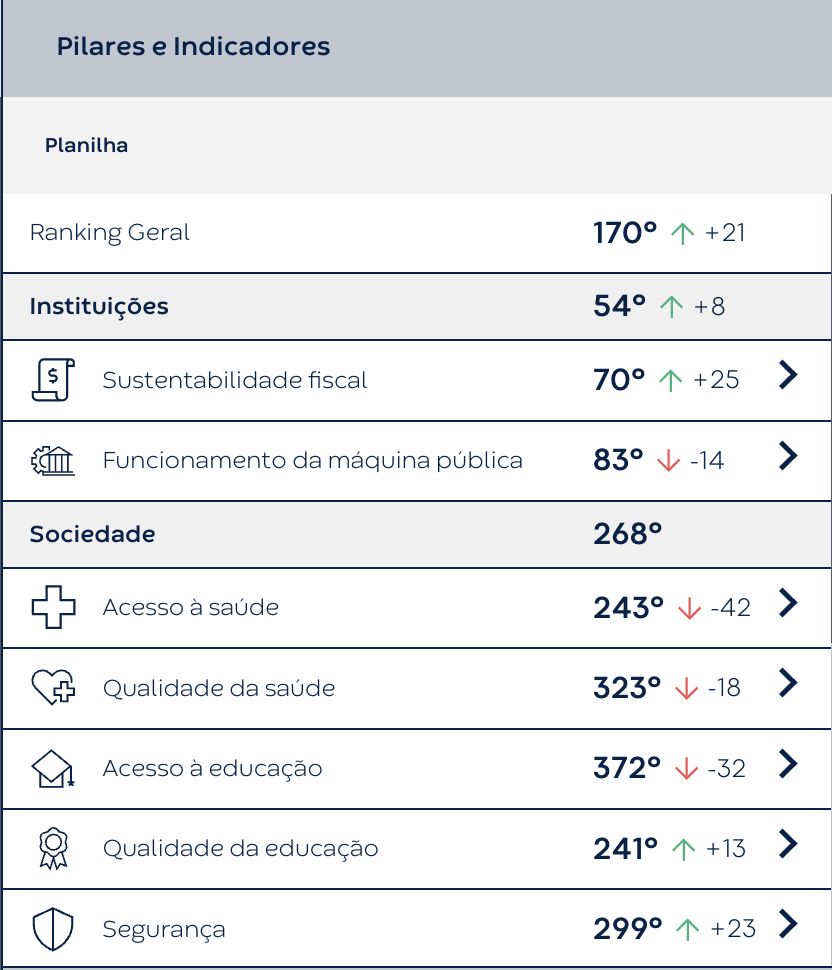Expand the Sustentabilidade fiscal row chevron
Screen dimensions: 832x970
(788, 376)
